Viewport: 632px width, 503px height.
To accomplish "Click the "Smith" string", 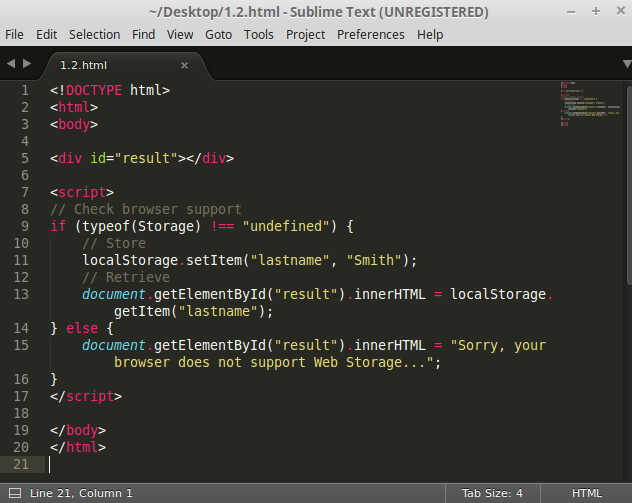I will click(374, 260).
